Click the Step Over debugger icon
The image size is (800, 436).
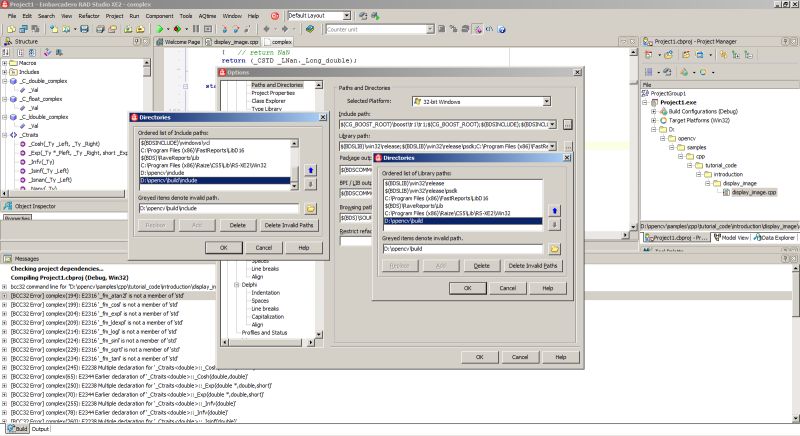tap(236, 29)
